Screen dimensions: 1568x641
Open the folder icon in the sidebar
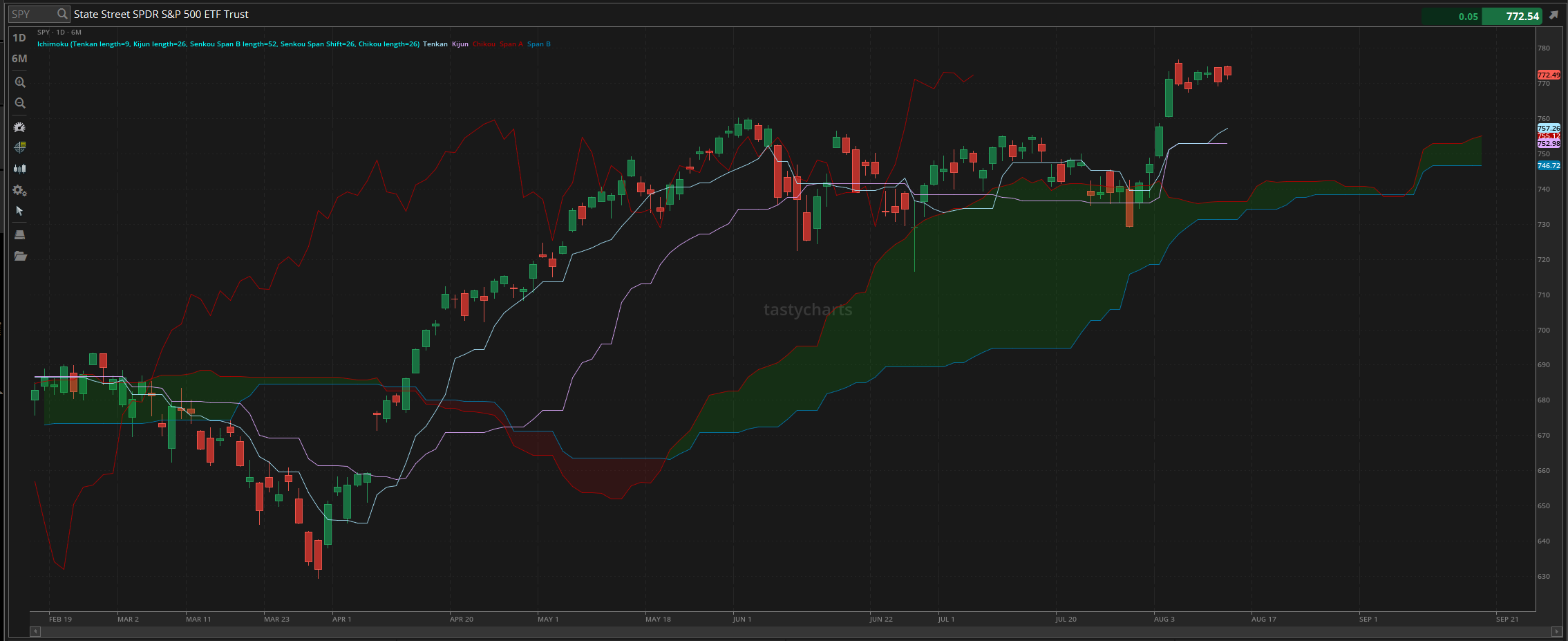point(20,256)
